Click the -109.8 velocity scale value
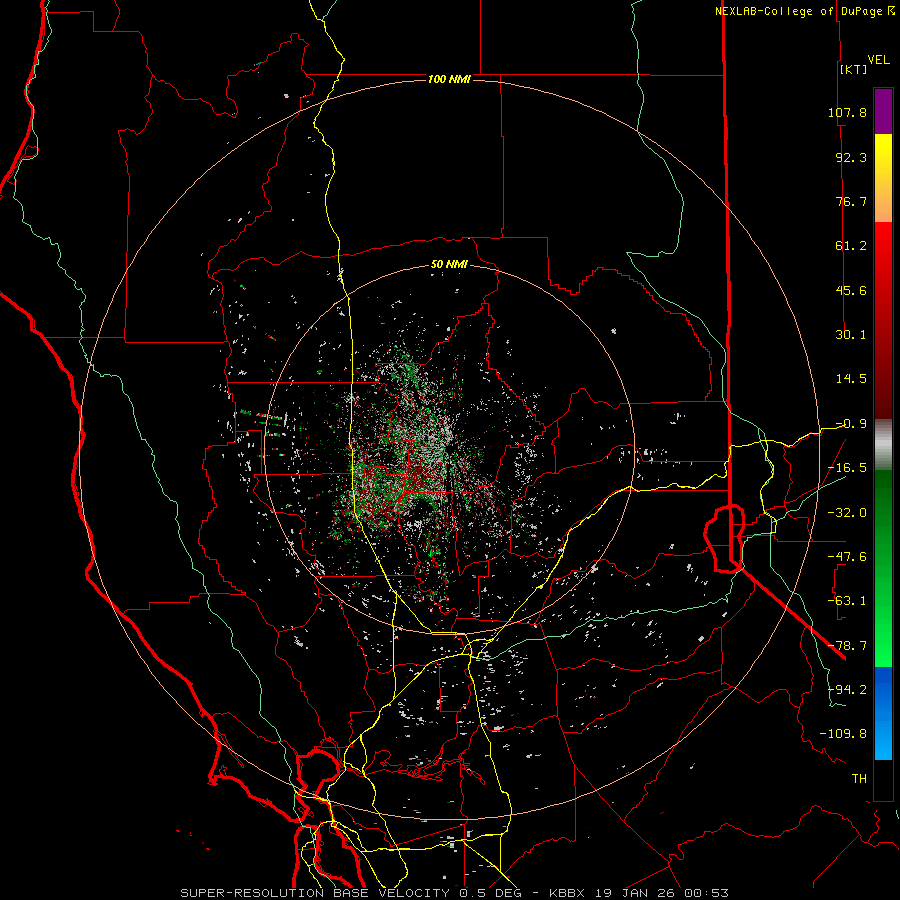 843,734
